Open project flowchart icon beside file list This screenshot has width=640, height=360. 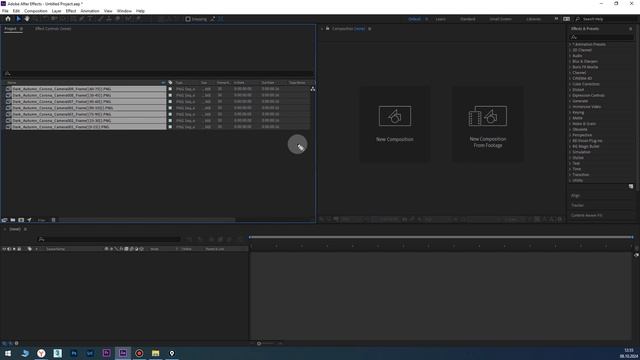click(x=313, y=89)
